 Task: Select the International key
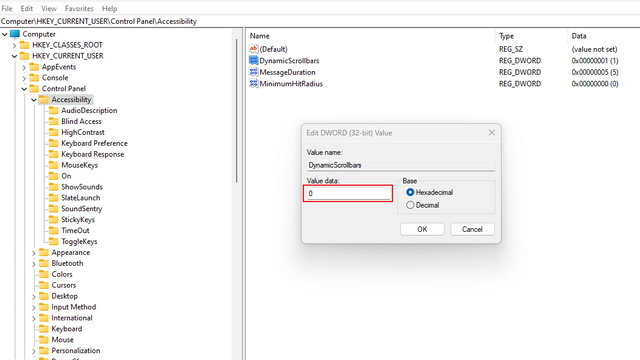72,318
